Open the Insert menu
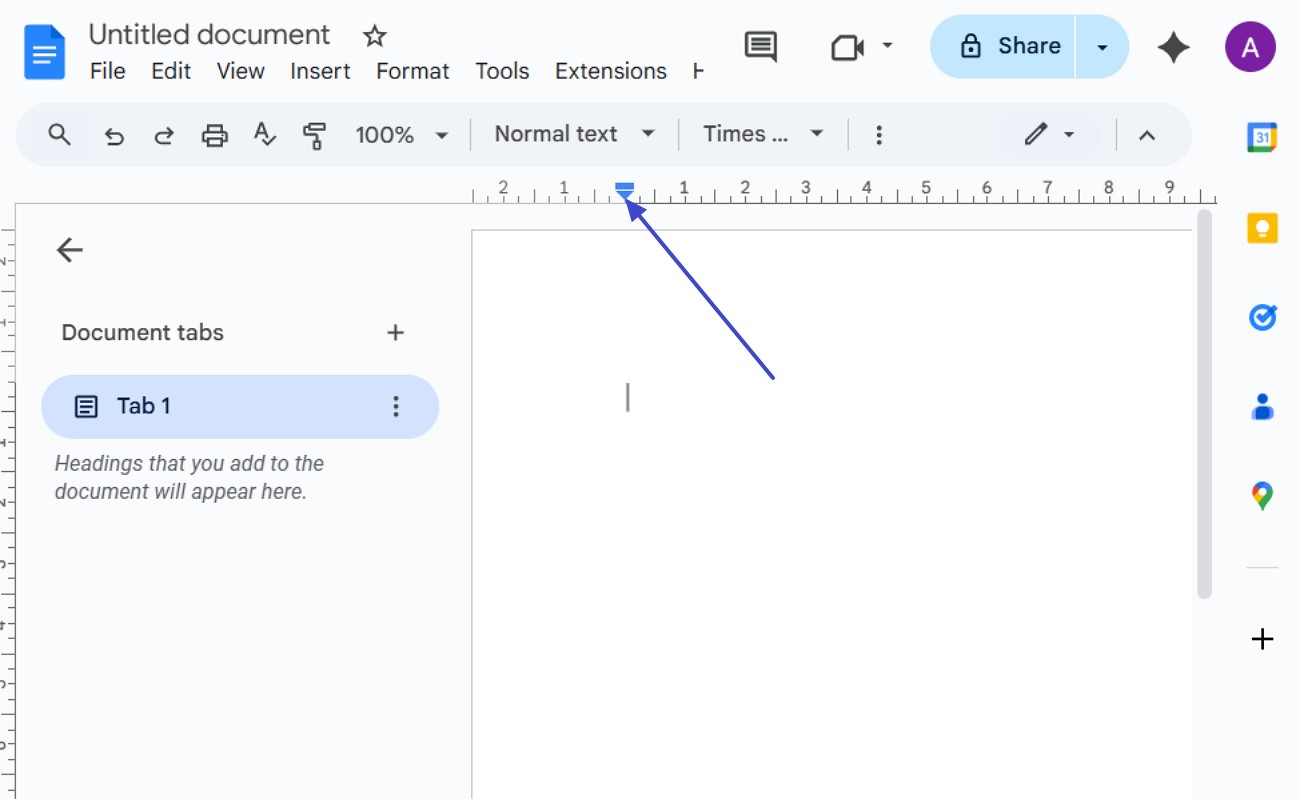 (x=320, y=71)
